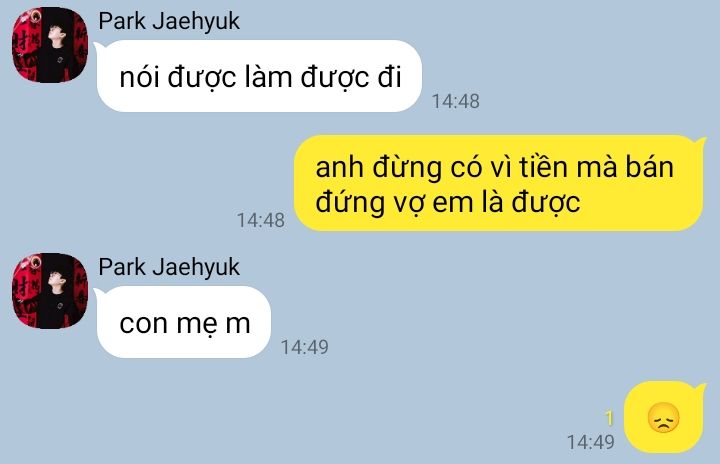
Task: Click the 14:49 timestamp beside the emoji bubble
Action: [591, 442]
